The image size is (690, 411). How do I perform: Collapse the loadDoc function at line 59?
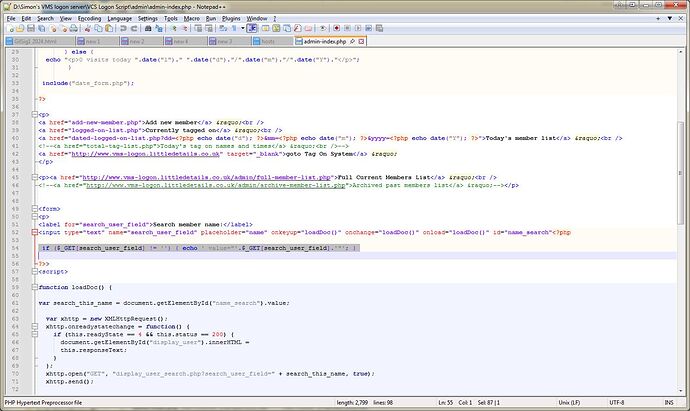[34, 287]
